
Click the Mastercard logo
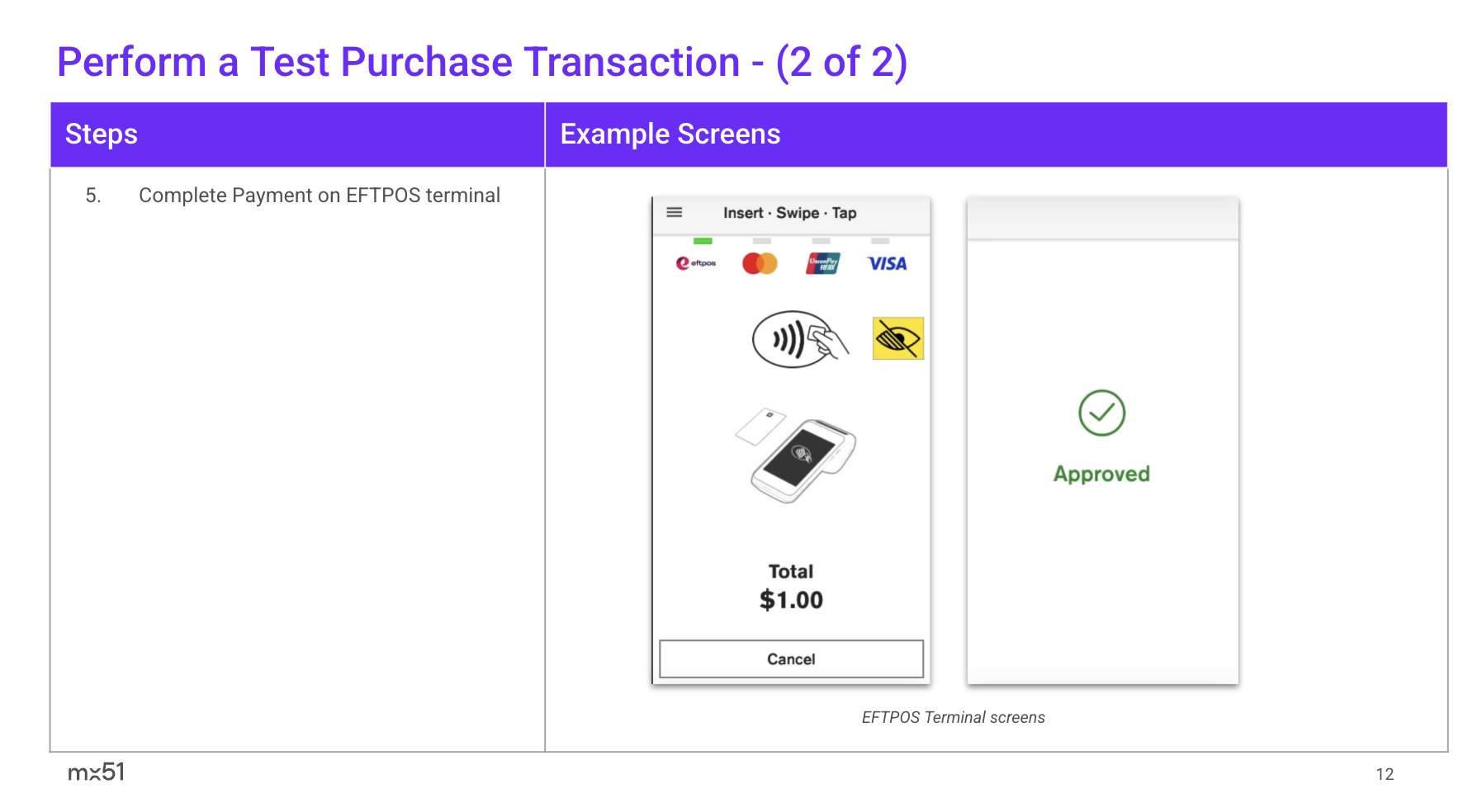[760, 263]
